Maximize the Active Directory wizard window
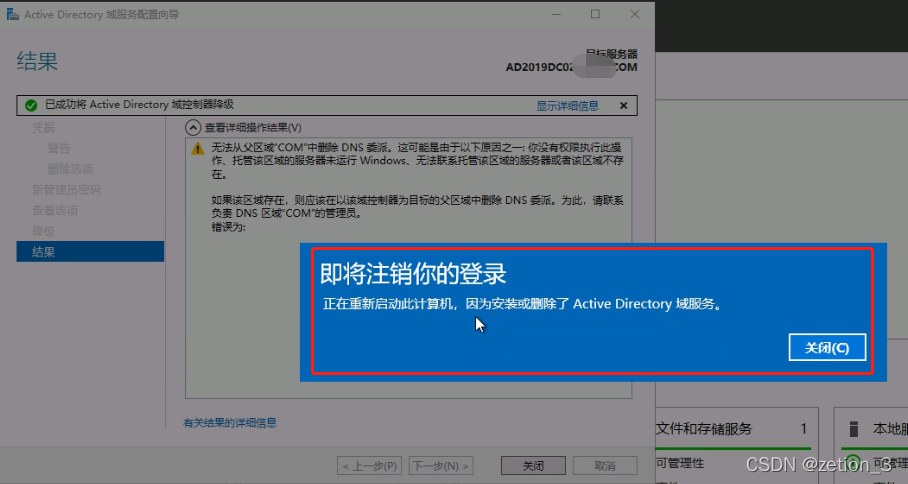 (x=595, y=14)
